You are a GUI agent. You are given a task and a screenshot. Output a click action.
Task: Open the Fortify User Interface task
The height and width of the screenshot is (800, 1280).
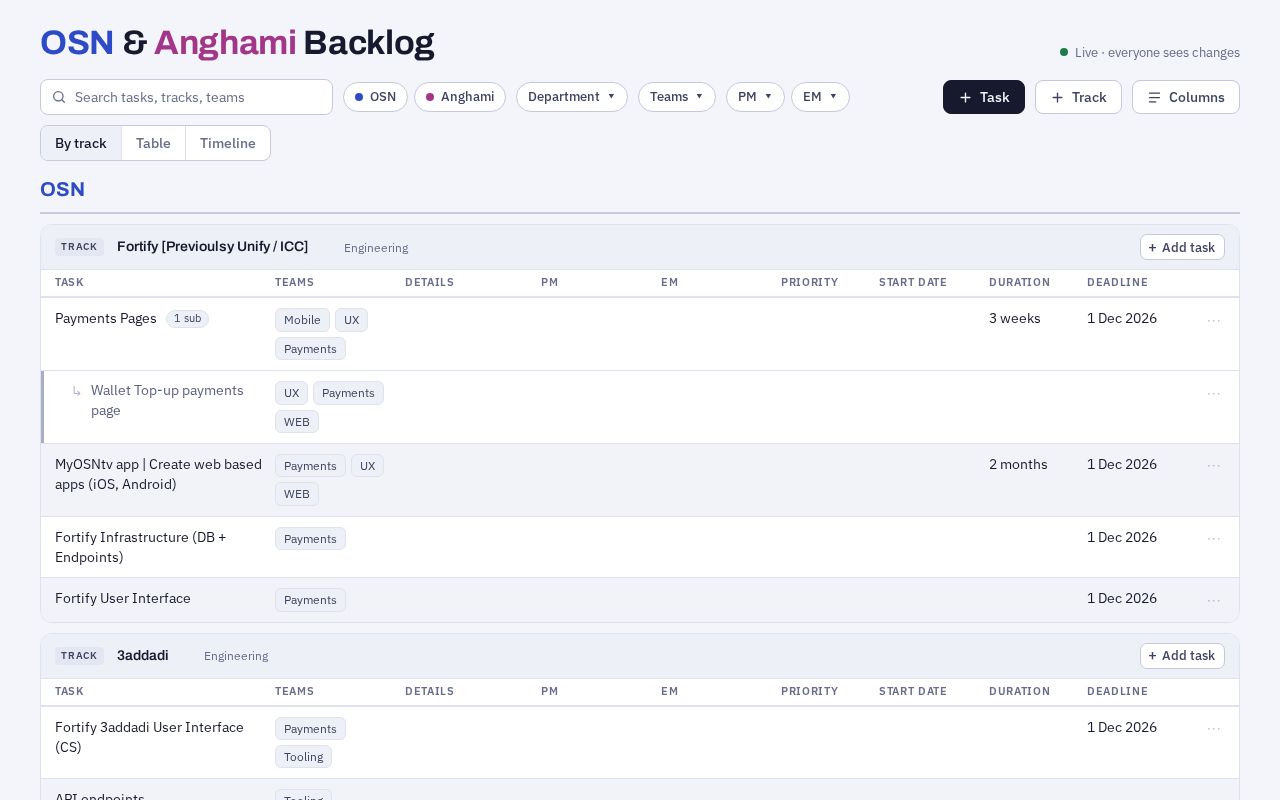pos(123,598)
